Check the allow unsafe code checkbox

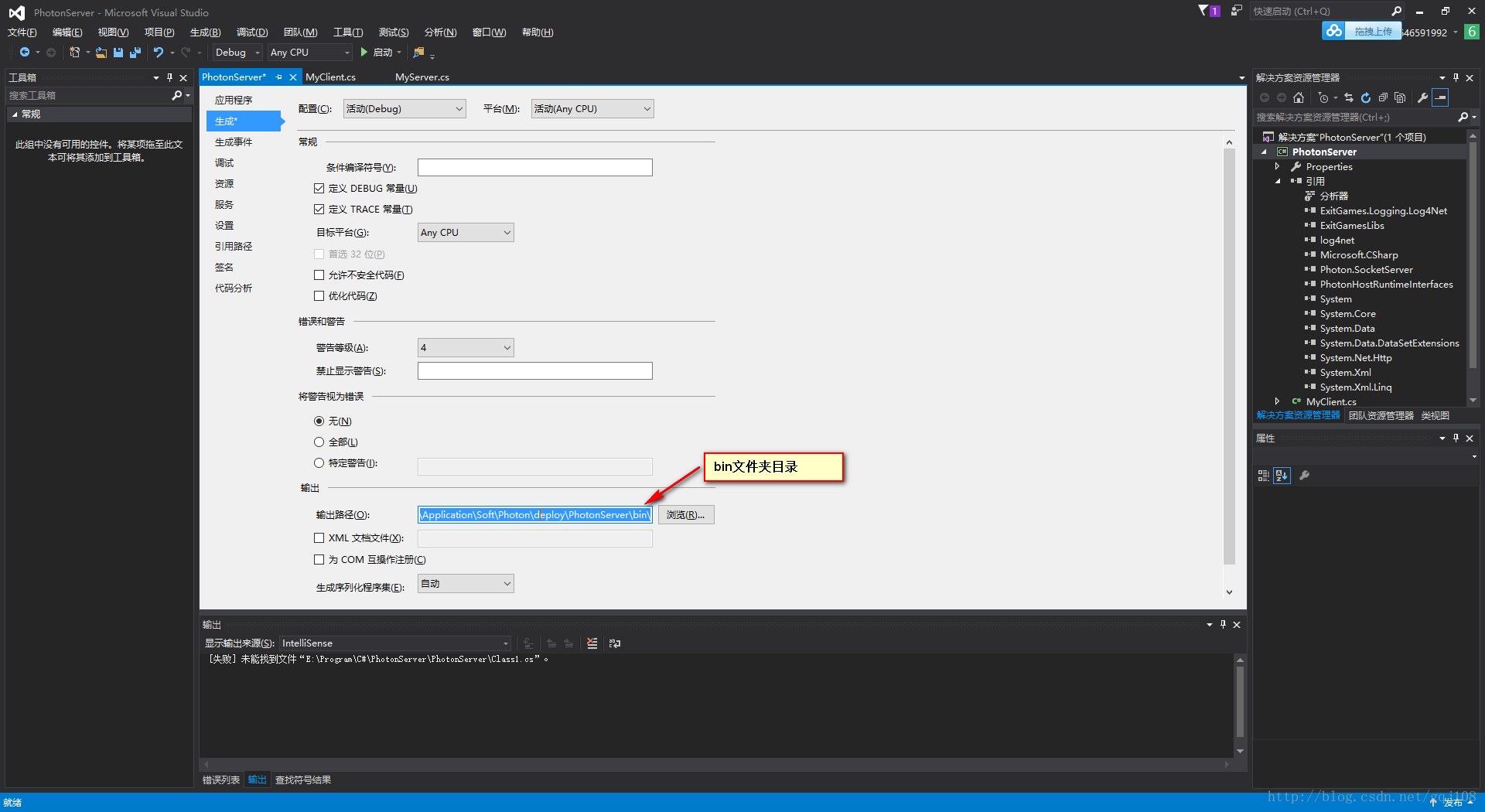319,275
